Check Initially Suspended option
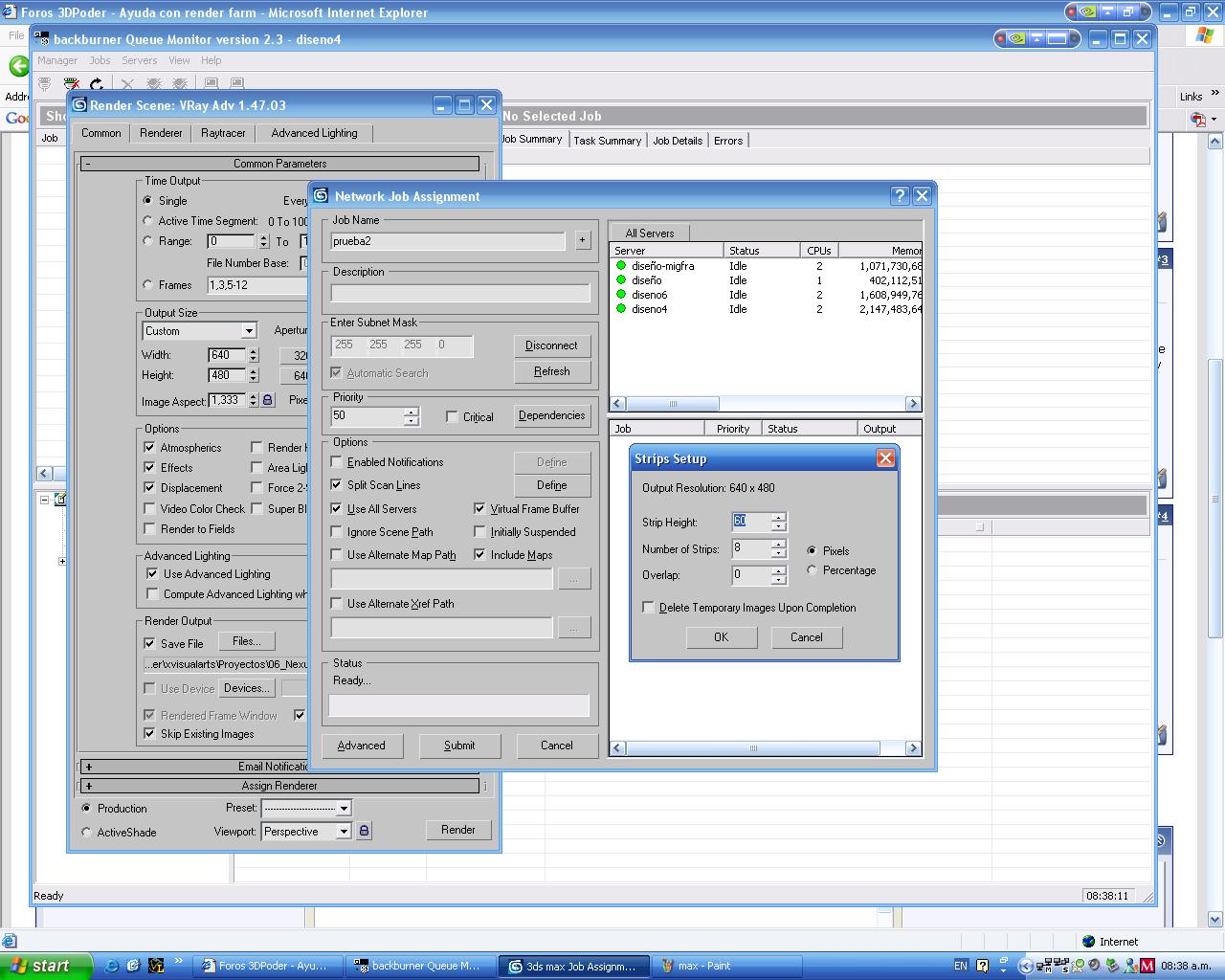The image size is (1225, 980). click(479, 532)
